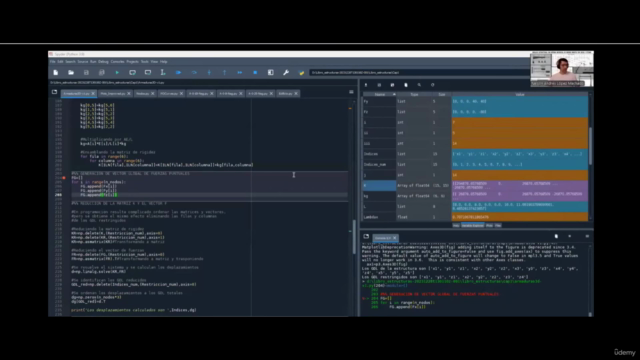Click the New file toolbar icon
Screen dimensions: 640x360
(x=56, y=73)
